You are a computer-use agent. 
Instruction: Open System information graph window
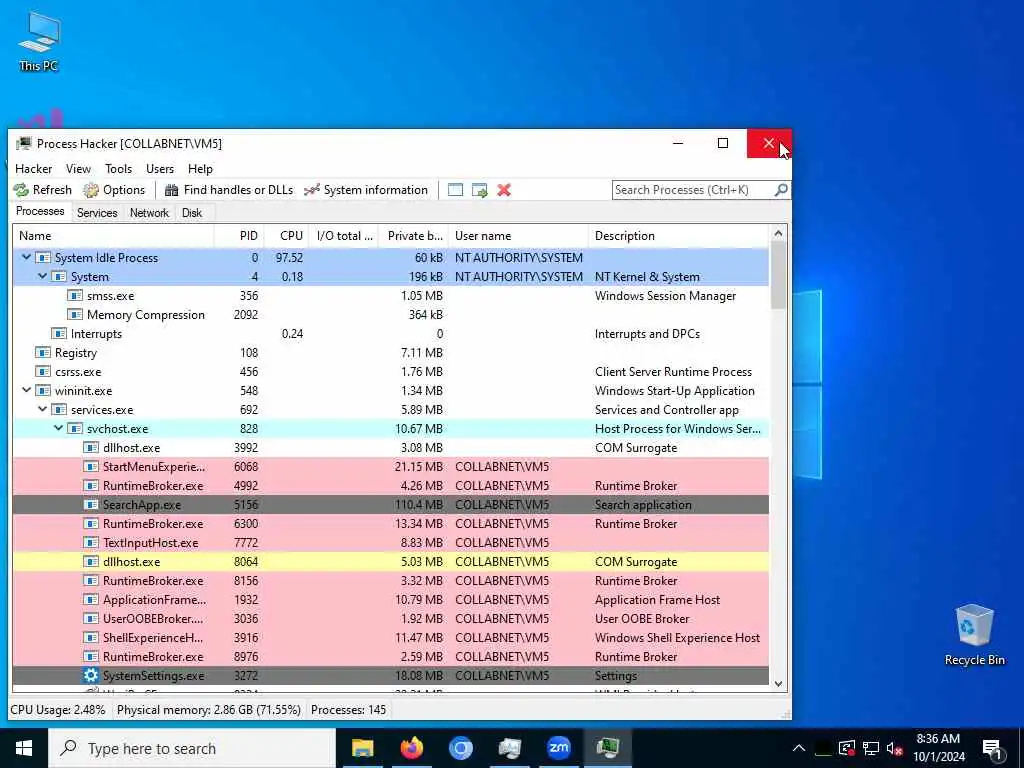[x=366, y=190]
